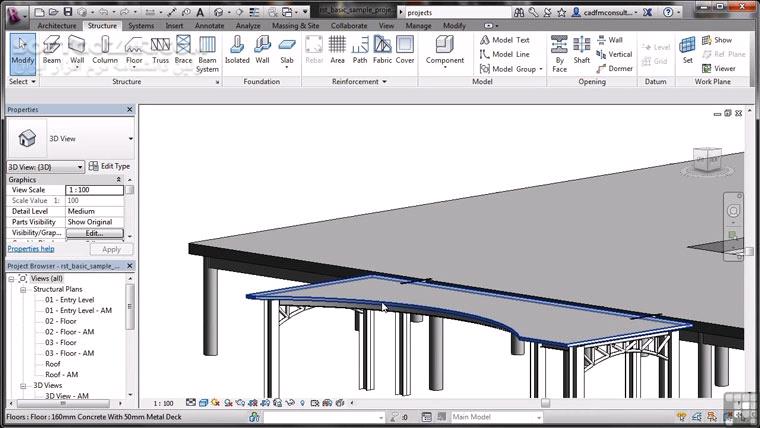The image size is (760, 428).
Task: Click the Save icon in quick access toolbar
Action: (x=68, y=12)
